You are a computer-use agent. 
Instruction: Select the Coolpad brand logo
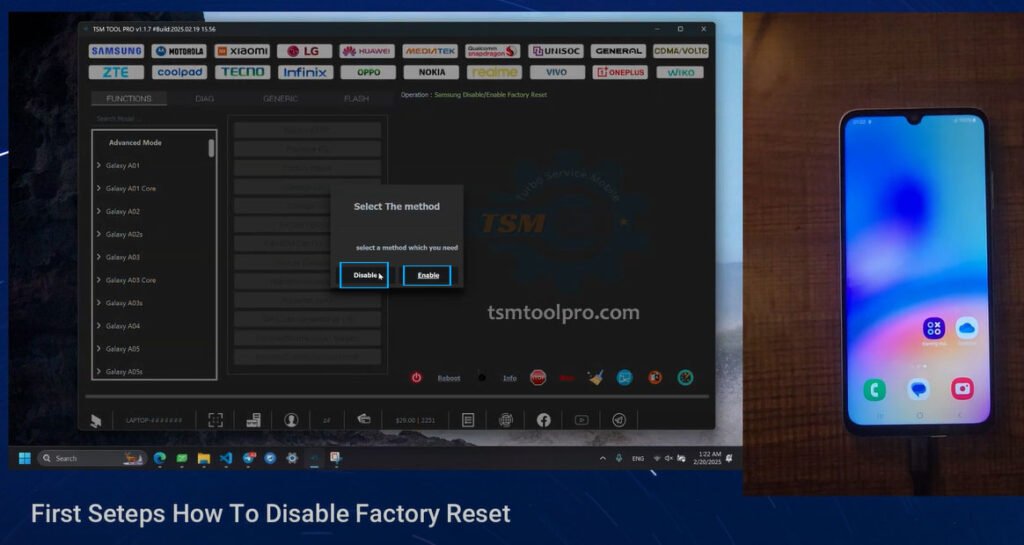tap(179, 72)
